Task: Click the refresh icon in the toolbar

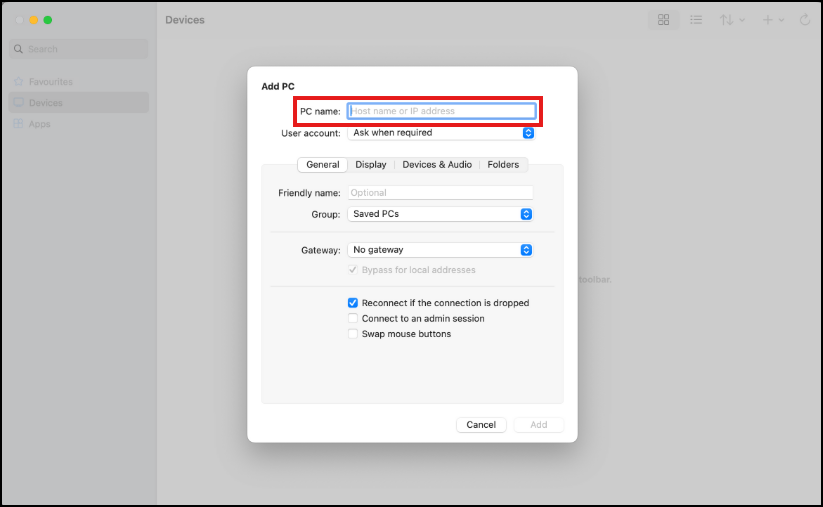Action: (x=805, y=20)
